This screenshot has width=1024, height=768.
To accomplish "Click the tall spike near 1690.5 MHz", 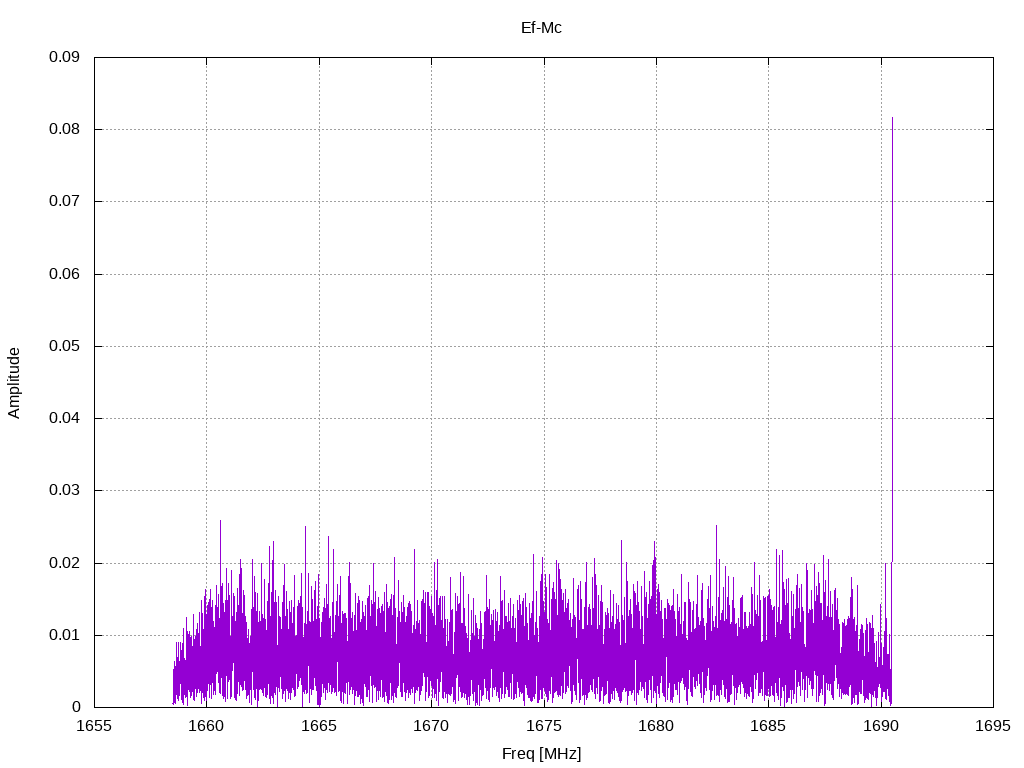I will [x=892, y=340].
